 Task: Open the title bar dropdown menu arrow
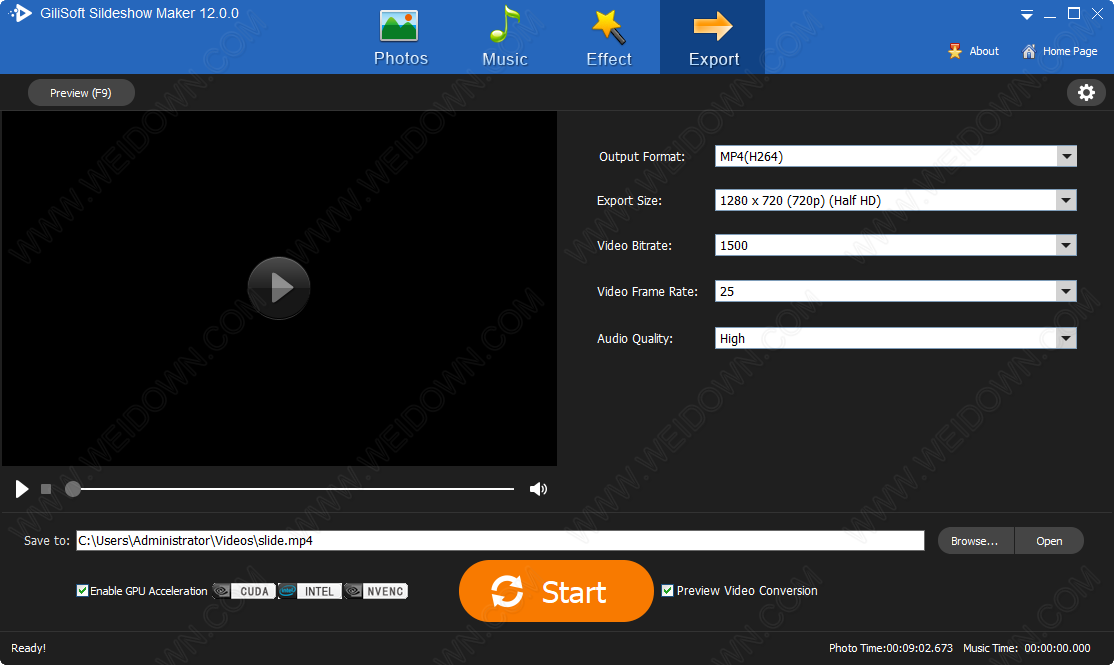[x=1027, y=14]
